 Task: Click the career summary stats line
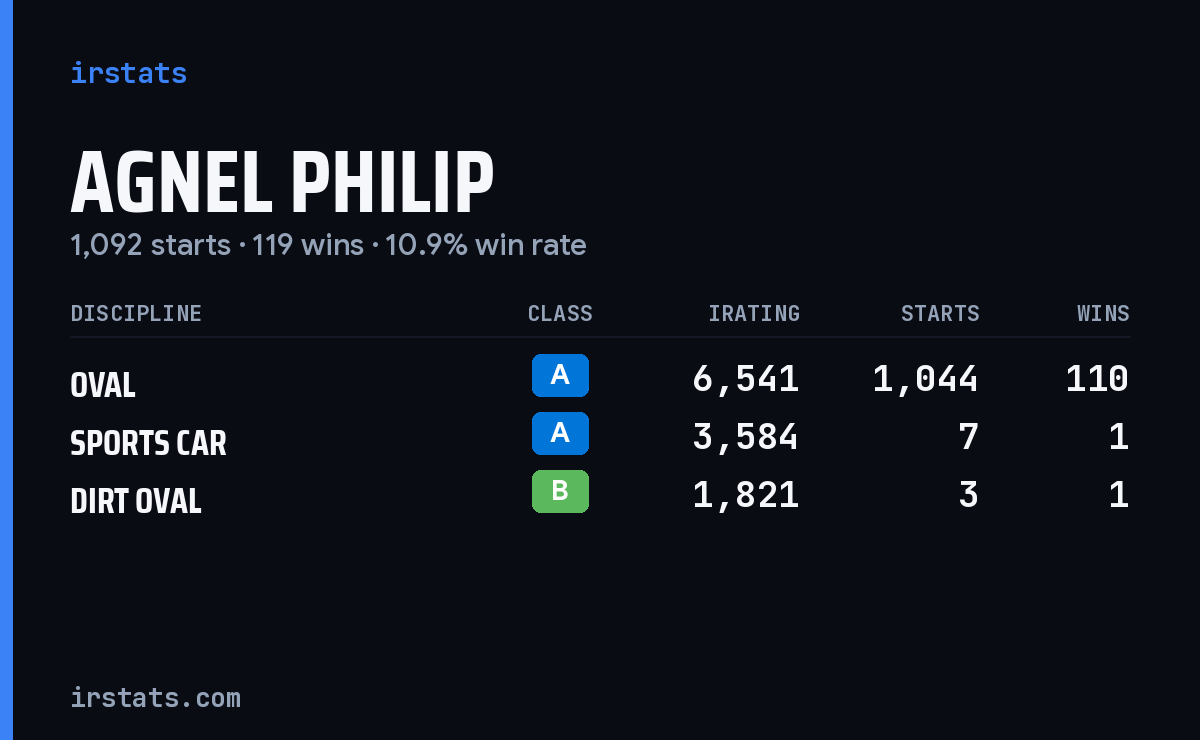point(328,245)
